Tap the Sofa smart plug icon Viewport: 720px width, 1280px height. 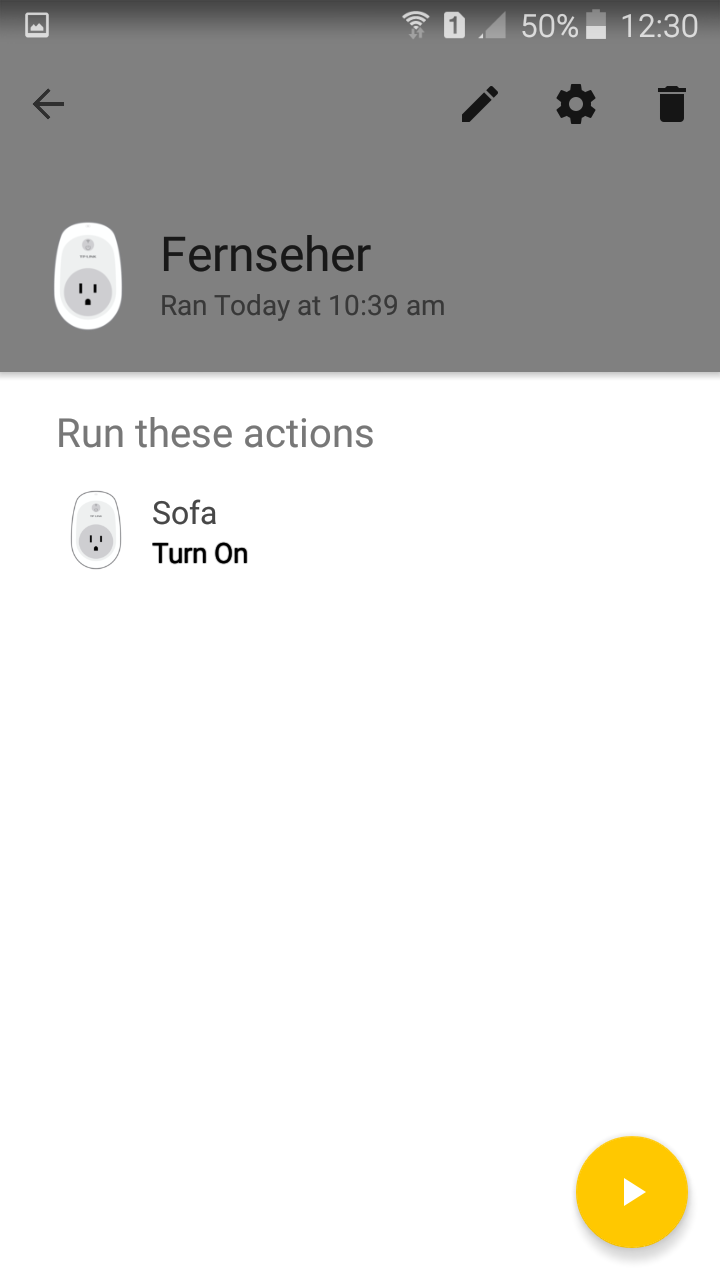96,530
